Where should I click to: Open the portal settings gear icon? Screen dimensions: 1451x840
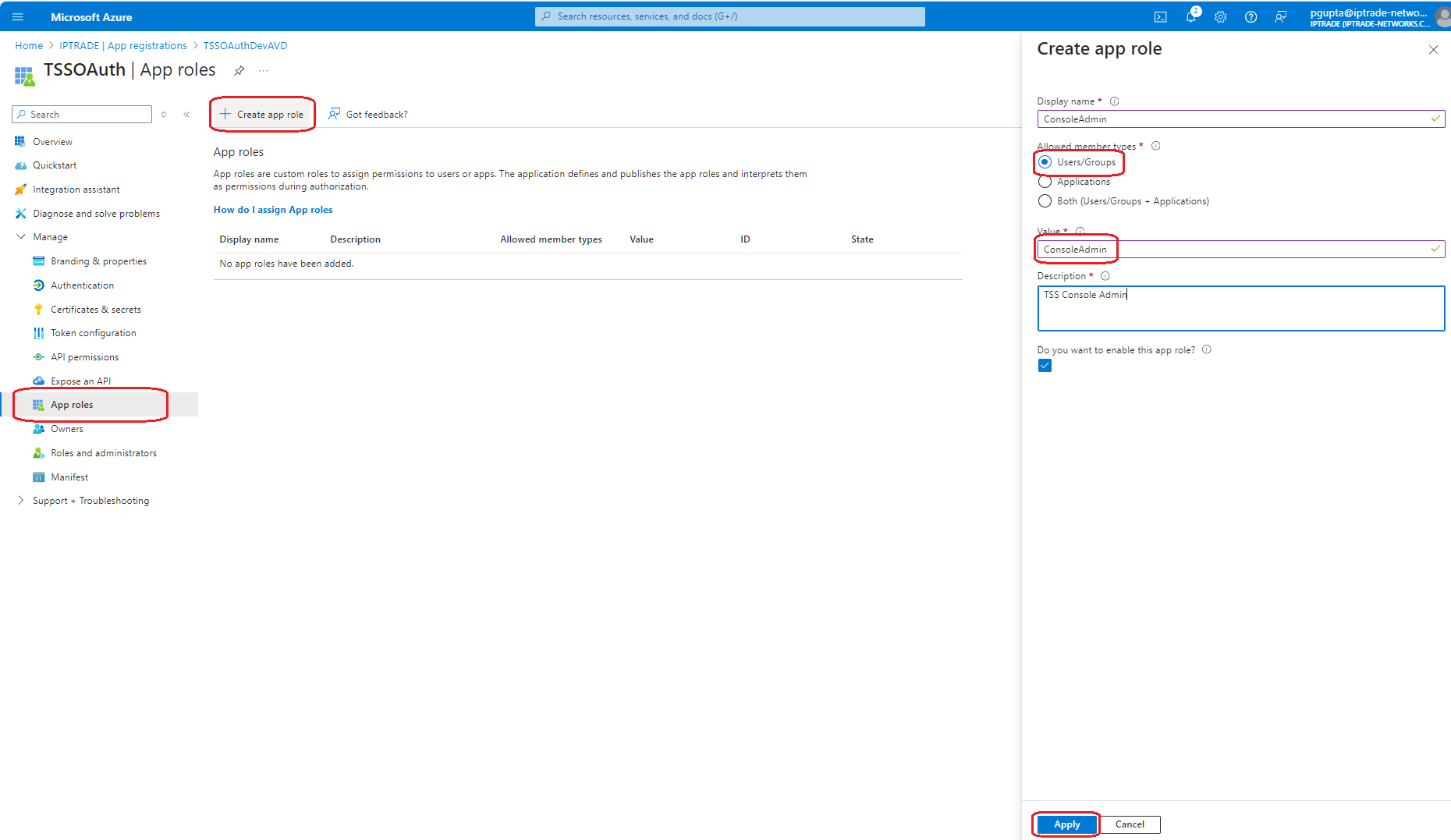pyautogui.click(x=1221, y=16)
